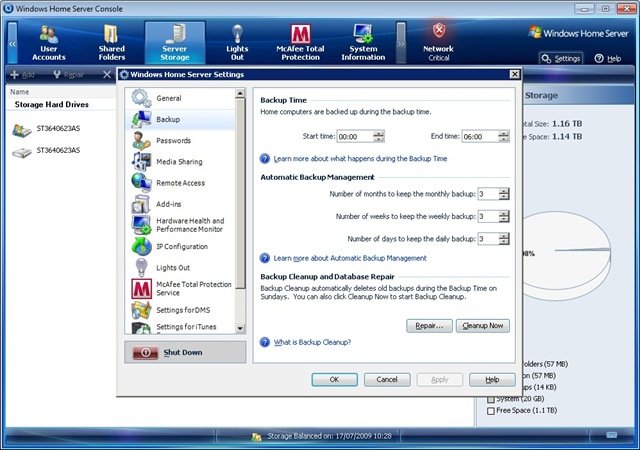640x450 pixels.
Task: Click the Remove X toolbar icon
Action: 107,75
